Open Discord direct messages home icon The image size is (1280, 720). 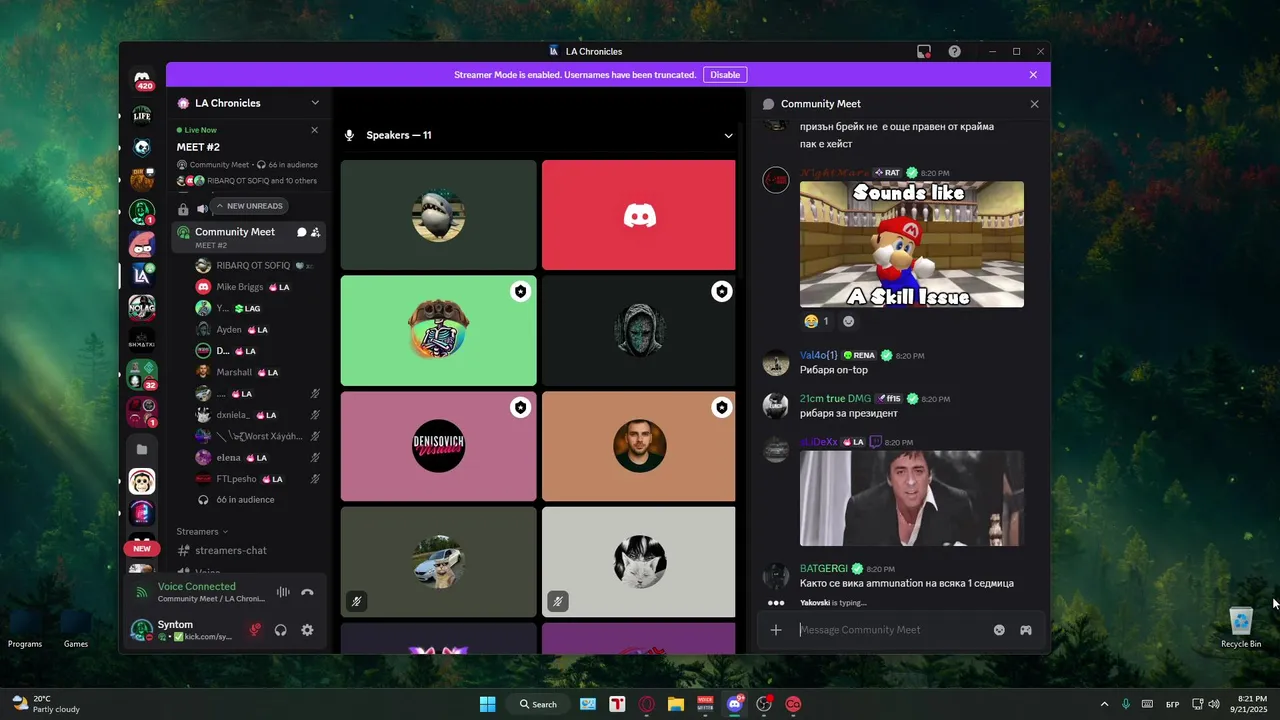(x=142, y=80)
